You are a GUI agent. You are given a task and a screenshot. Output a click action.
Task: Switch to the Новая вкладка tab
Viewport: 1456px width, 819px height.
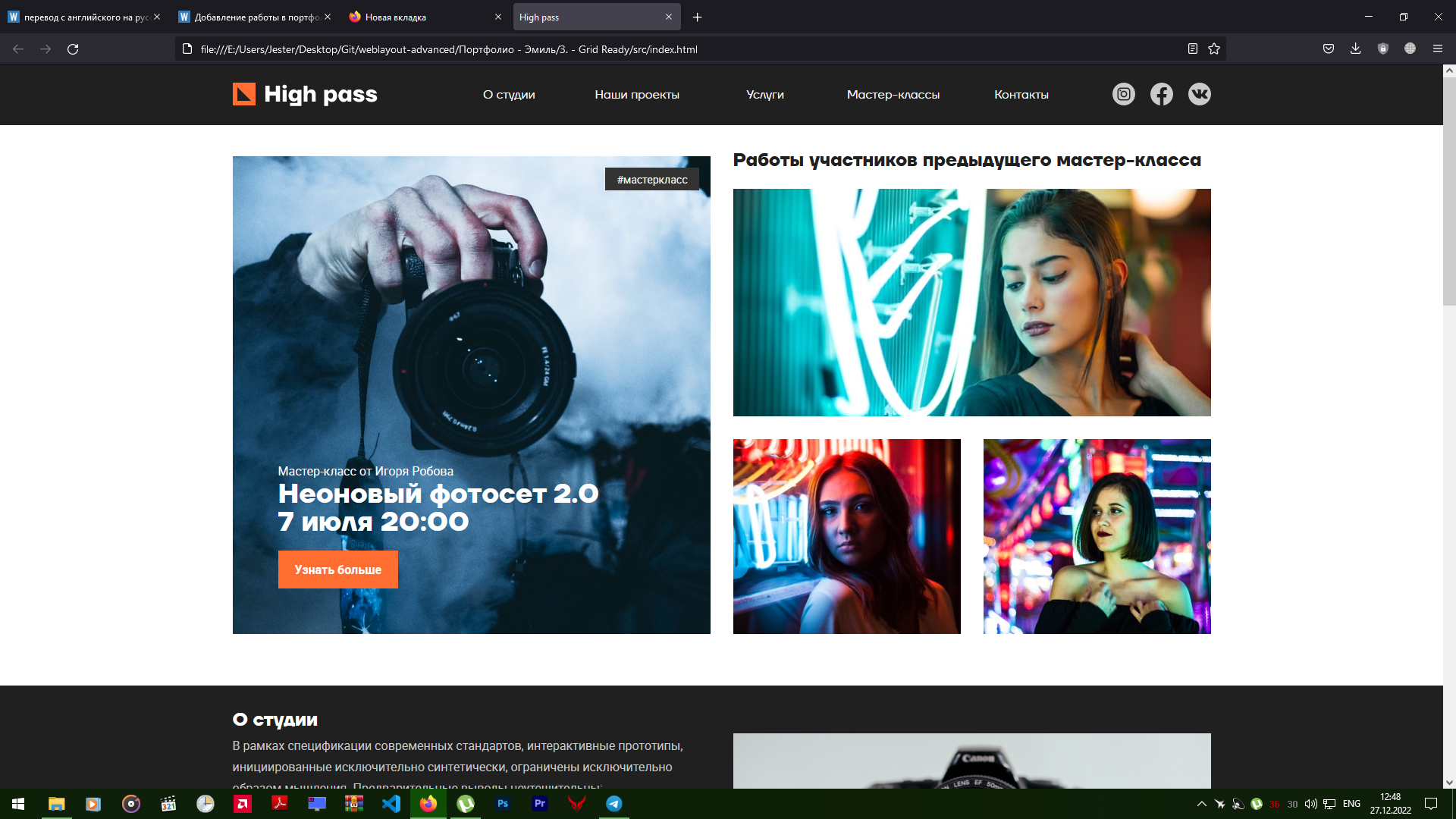pyautogui.click(x=425, y=17)
